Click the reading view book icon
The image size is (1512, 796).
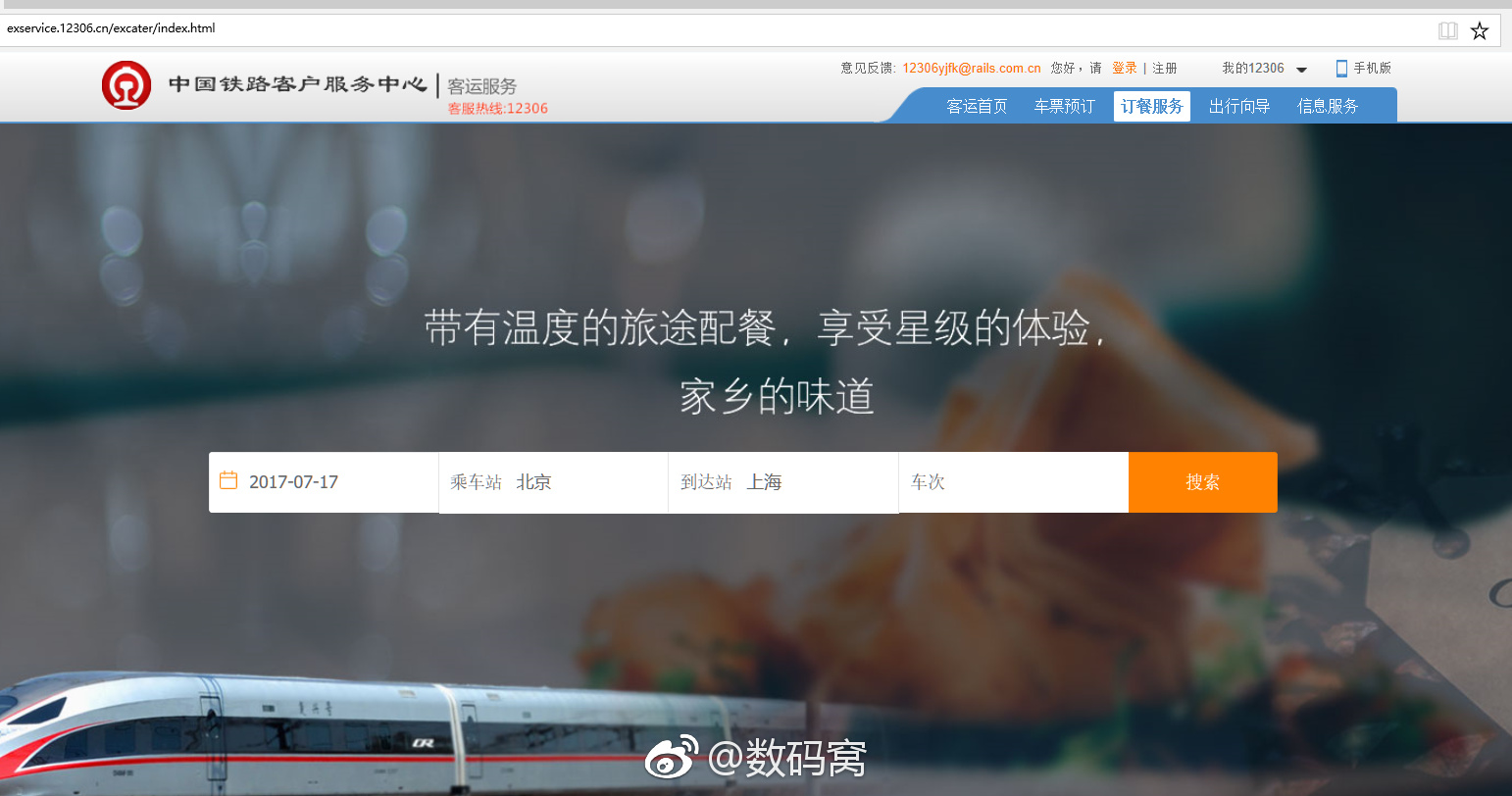[1447, 30]
